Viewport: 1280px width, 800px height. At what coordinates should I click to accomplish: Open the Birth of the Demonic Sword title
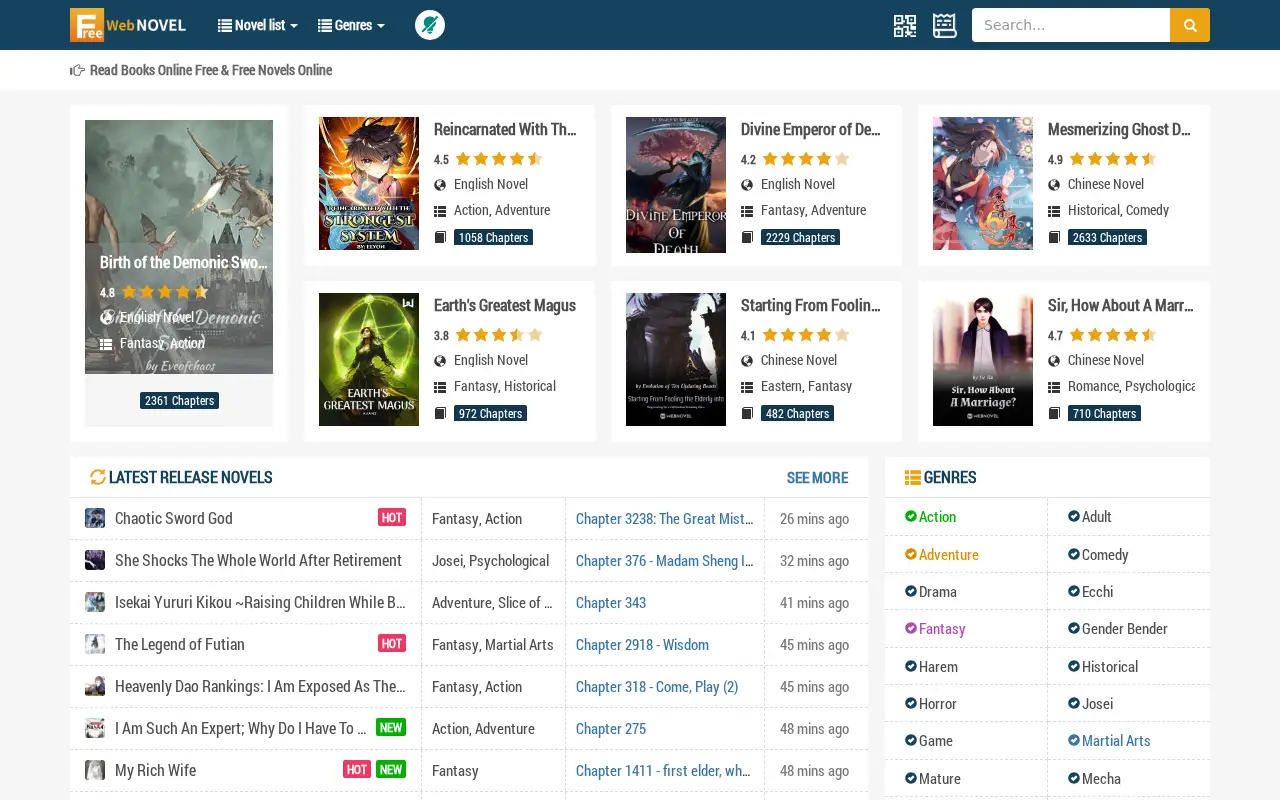[x=183, y=262]
